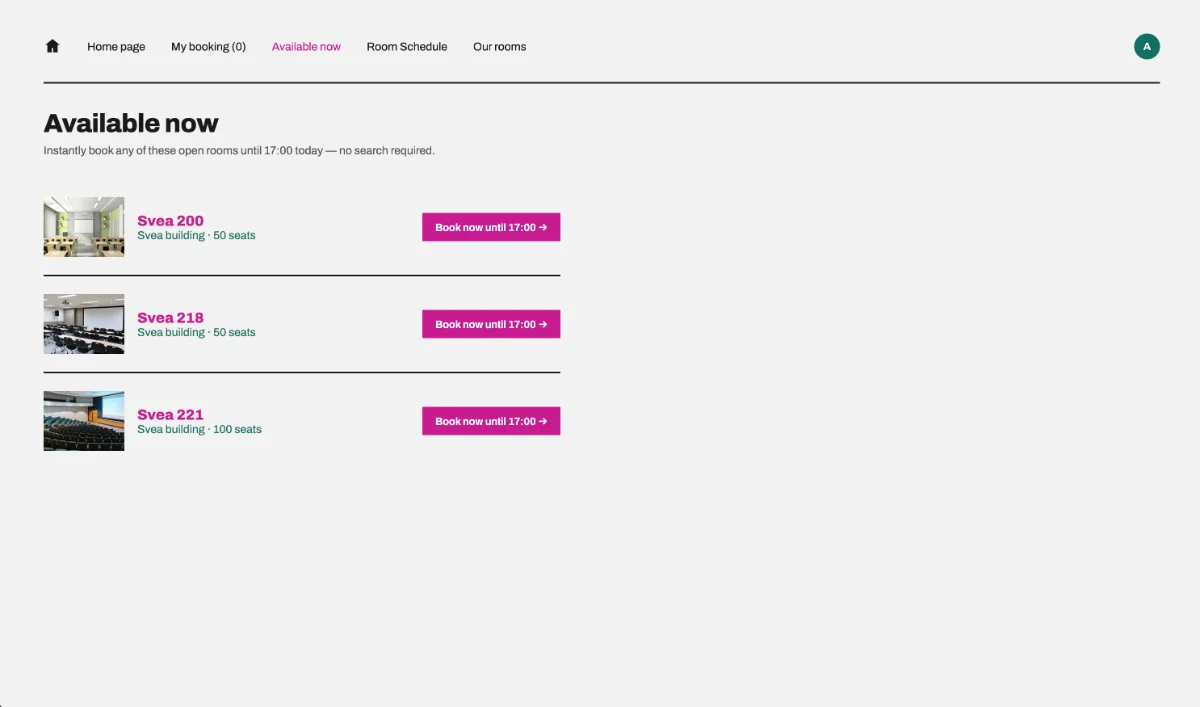Screen dimensions: 1200x707
Task: Open the Our rooms page
Action: pyautogui.click(x=499, y=46)
